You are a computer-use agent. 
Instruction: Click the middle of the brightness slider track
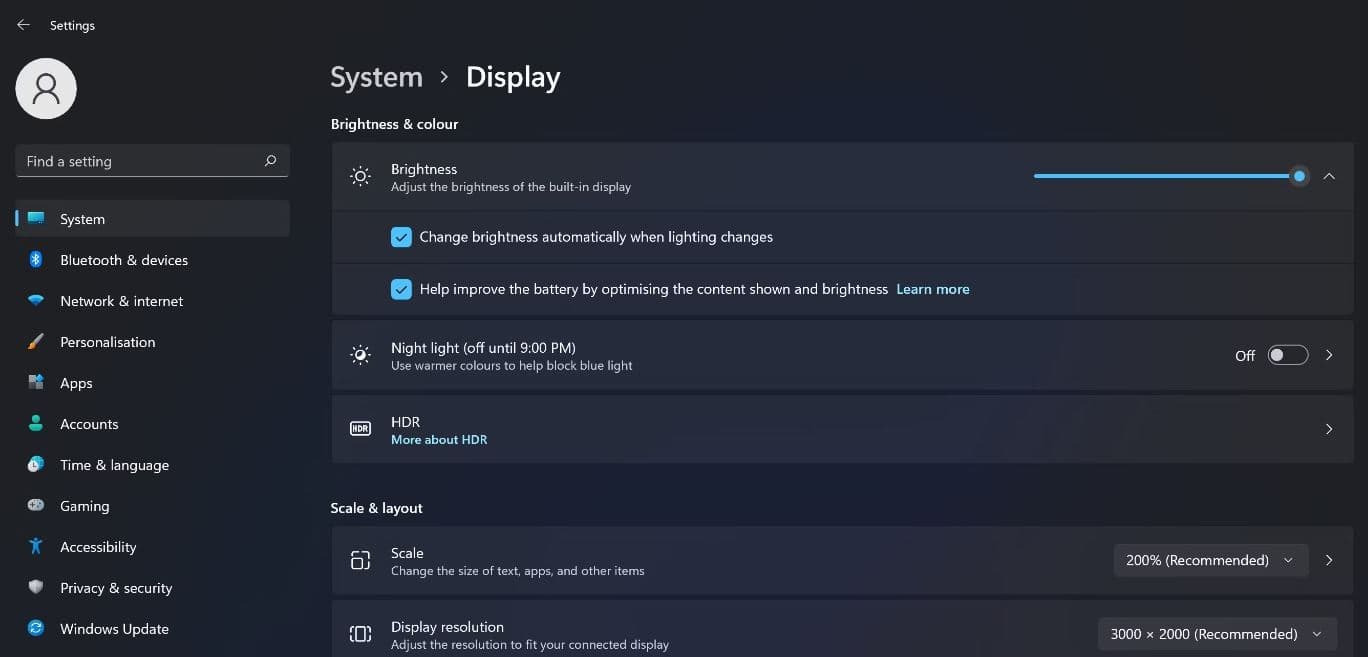pyautogui.click(x=1167, y=176)
